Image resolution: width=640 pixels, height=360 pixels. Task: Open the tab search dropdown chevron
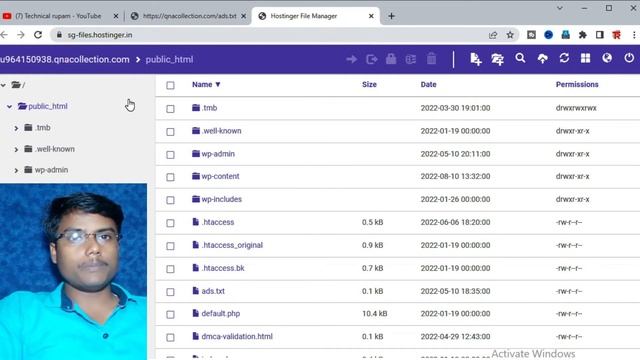[560, 8]
